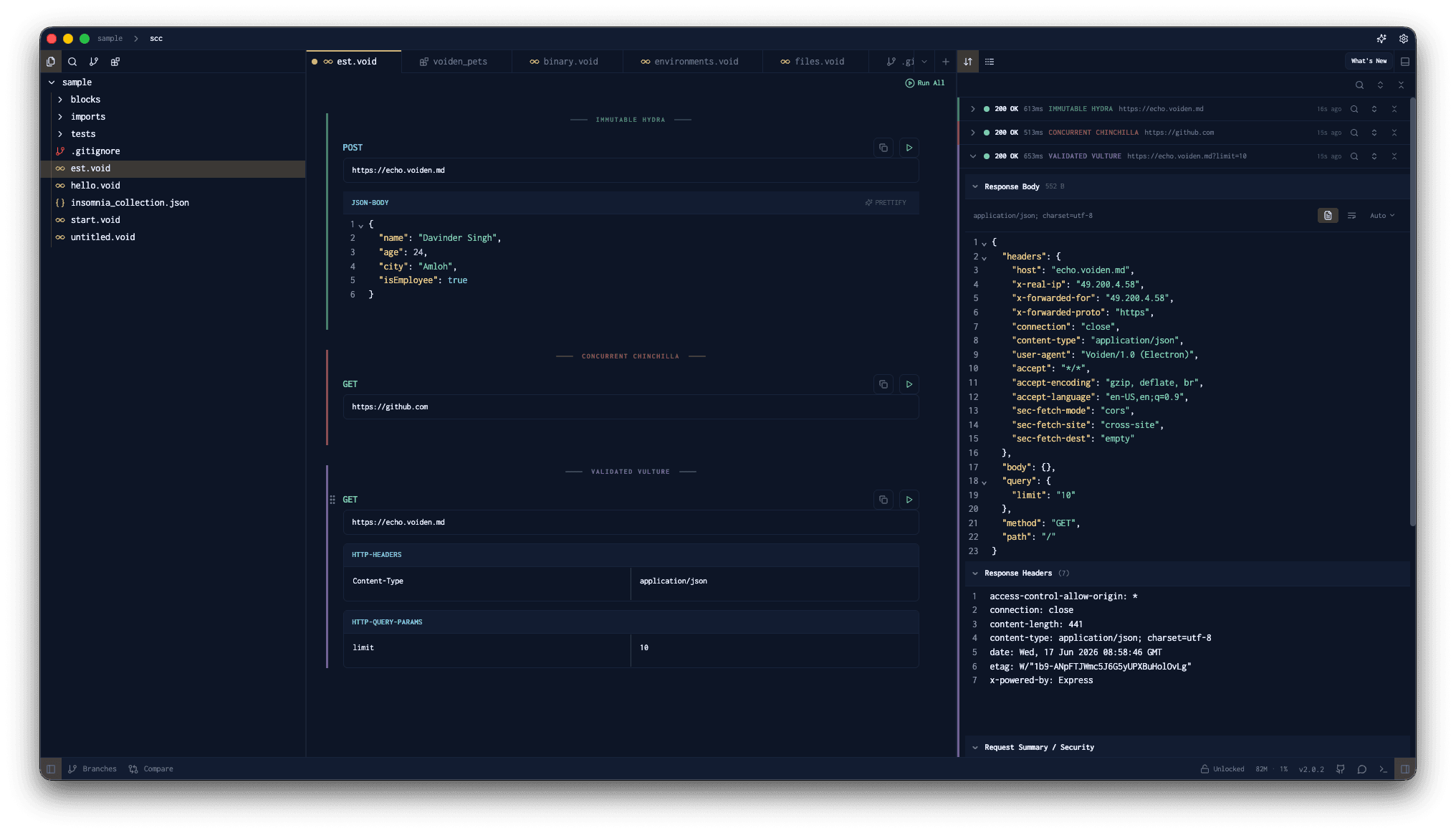Open the search icon in sidebar
Screen dimensions: 1456x833
coord(72,62)
